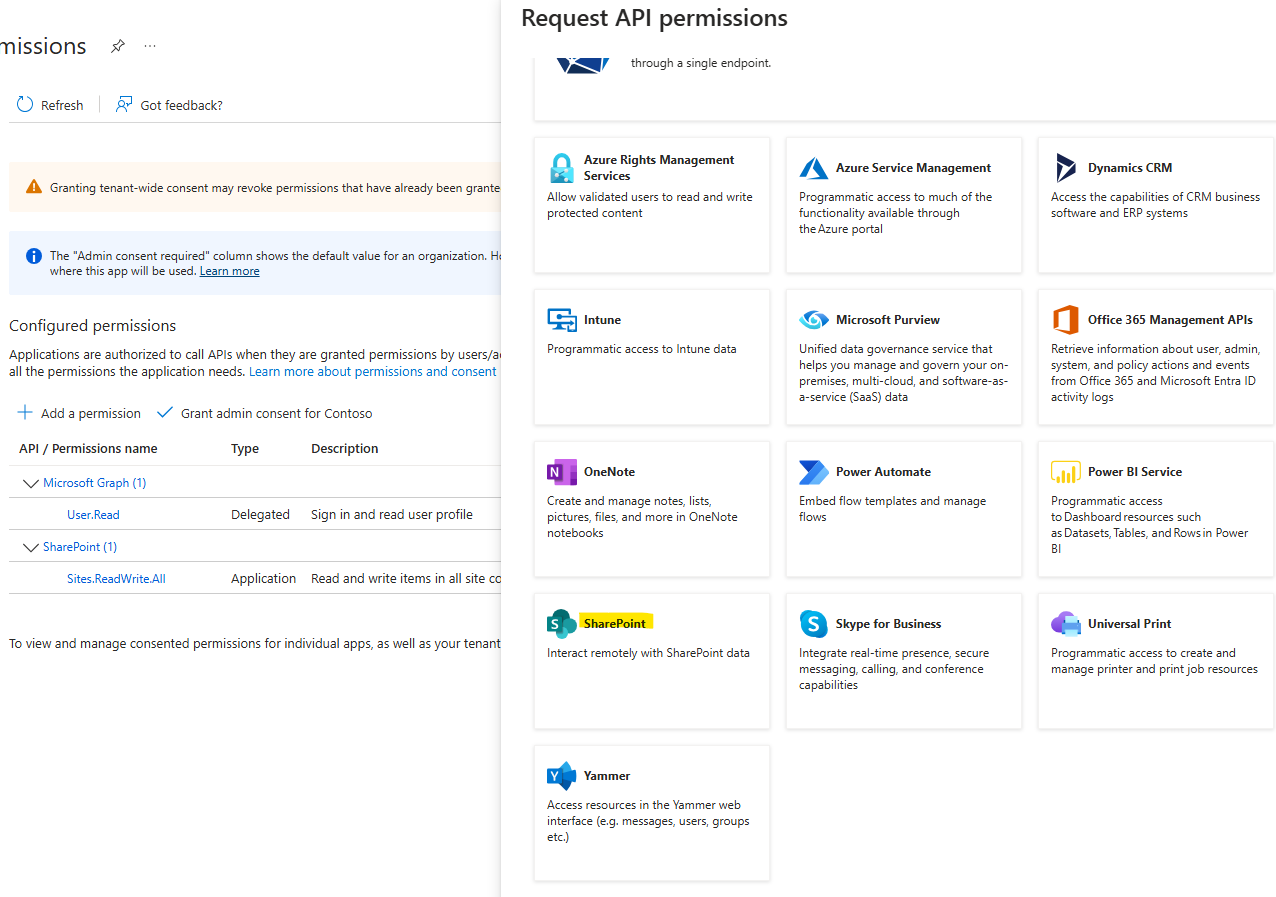Click the Azure Rights Management Services icon
This screenshot has width=1276, height=897.
coord(562,167)
